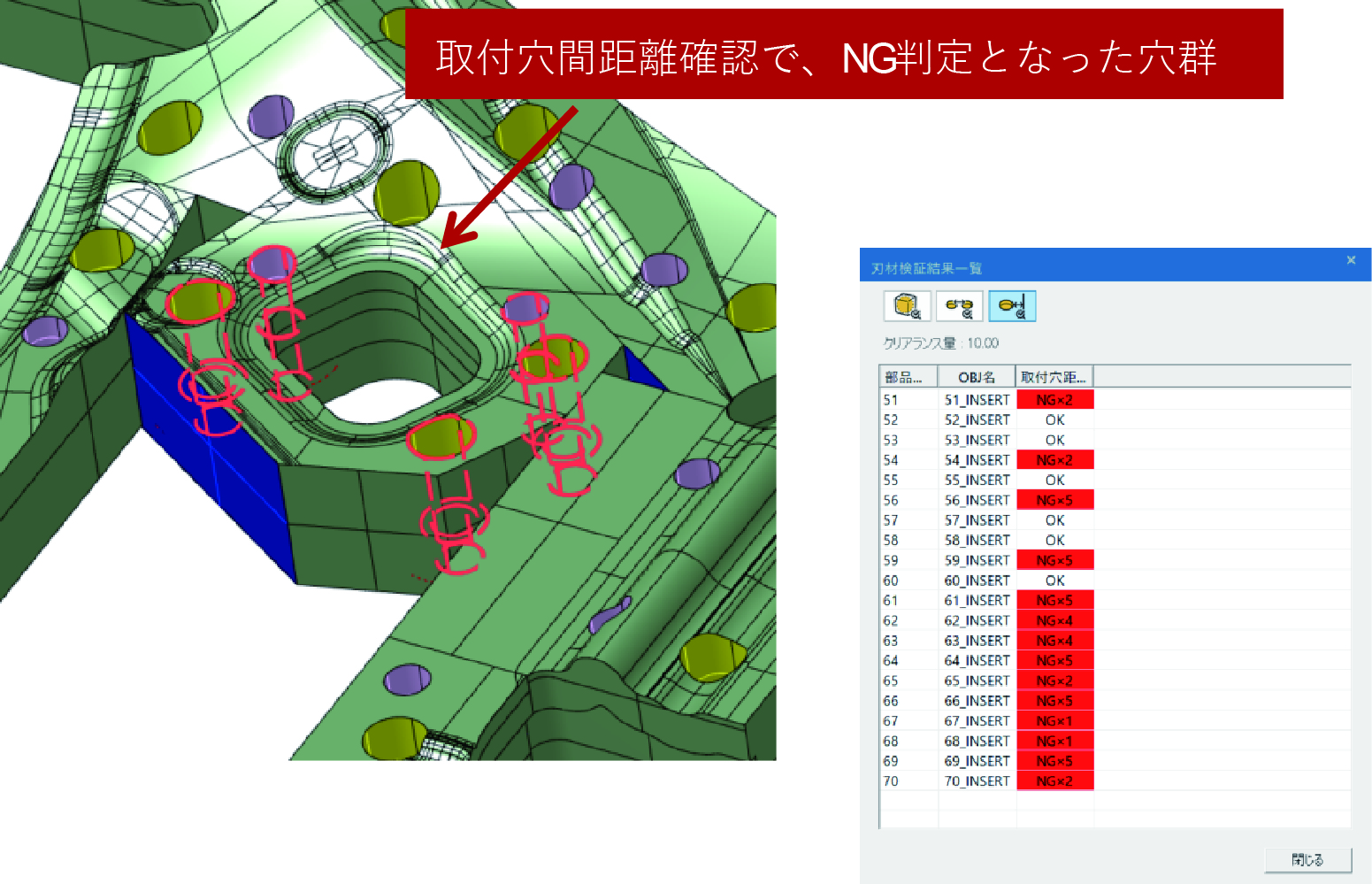This screenshot has height=884, width=1372.
Task: Click part number 65 in the list
Action: 891,680
